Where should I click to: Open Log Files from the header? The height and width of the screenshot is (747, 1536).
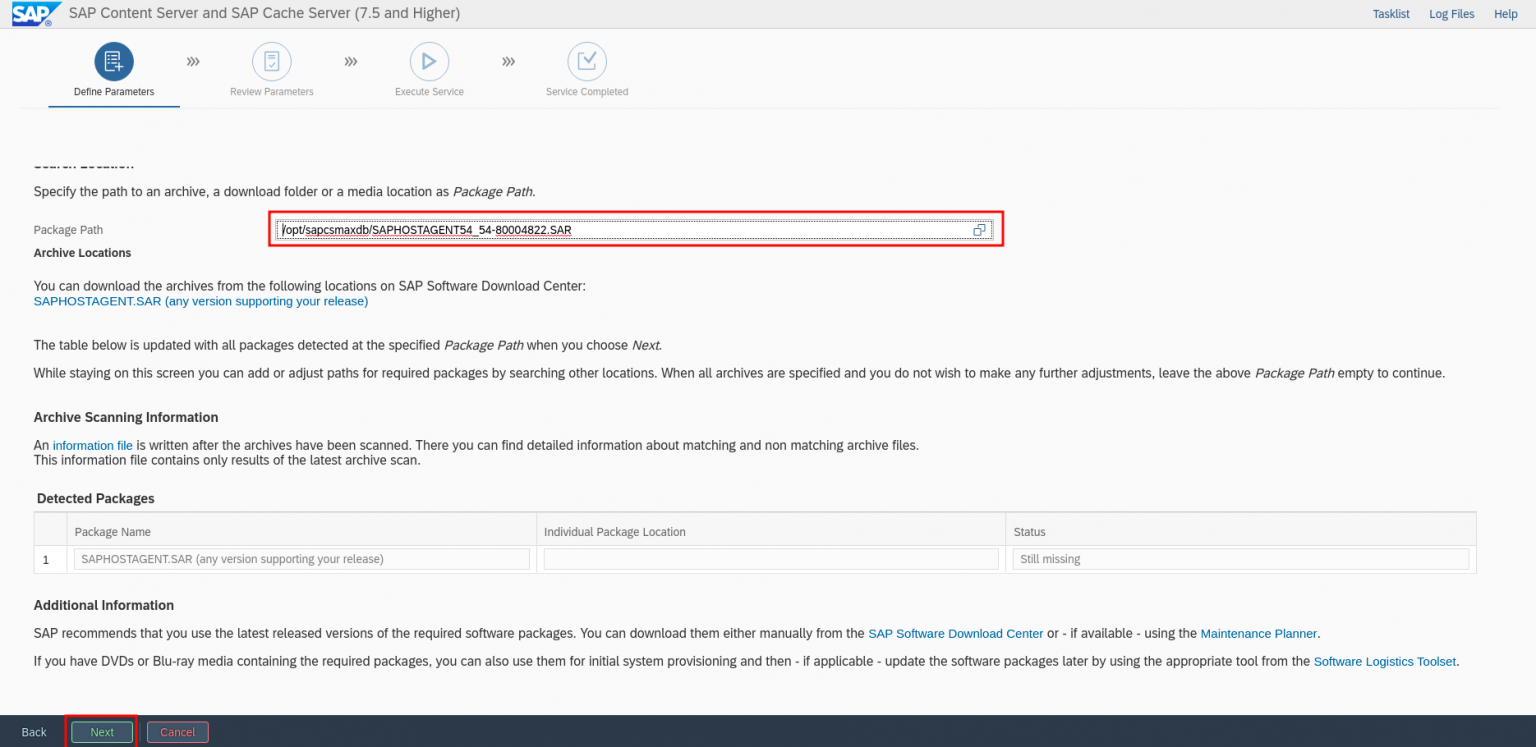[1451, 14]
